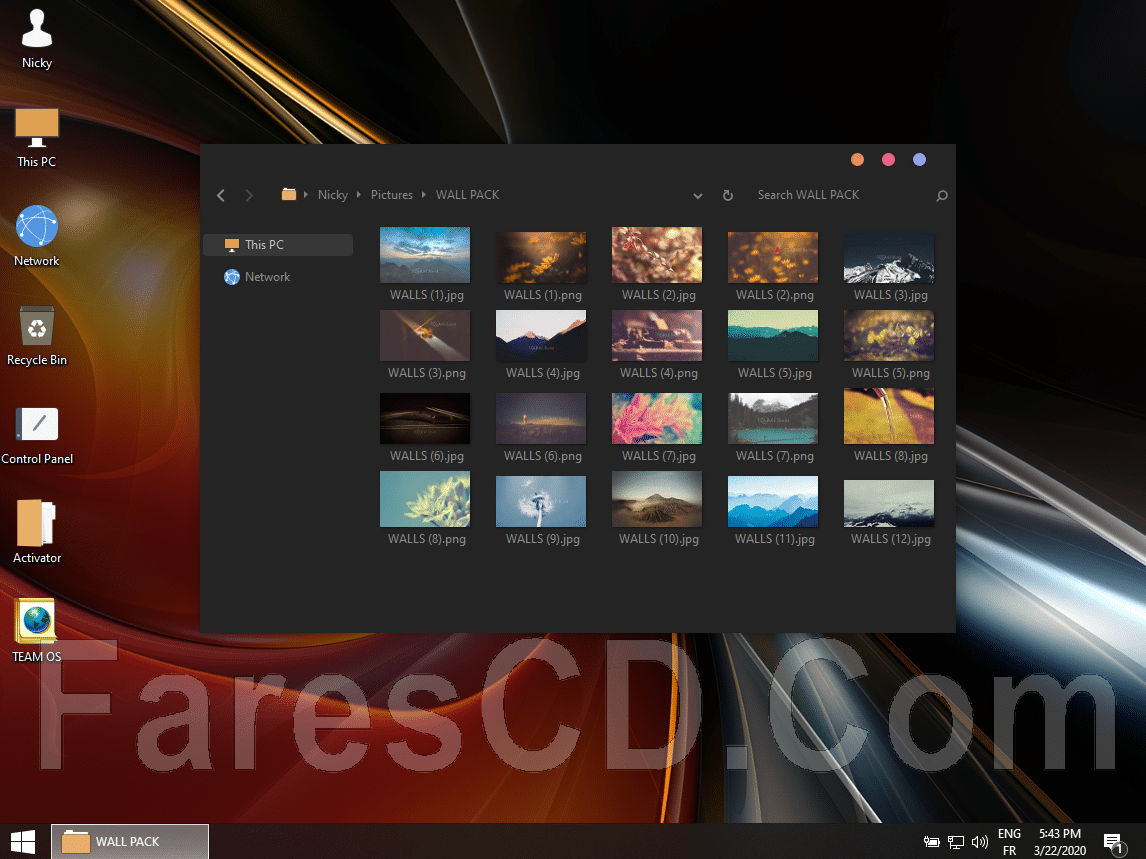Select WALLS (9).jpg thumbnail
The width and height of the screenshot is (1146, 859).
tap(541, 502)
